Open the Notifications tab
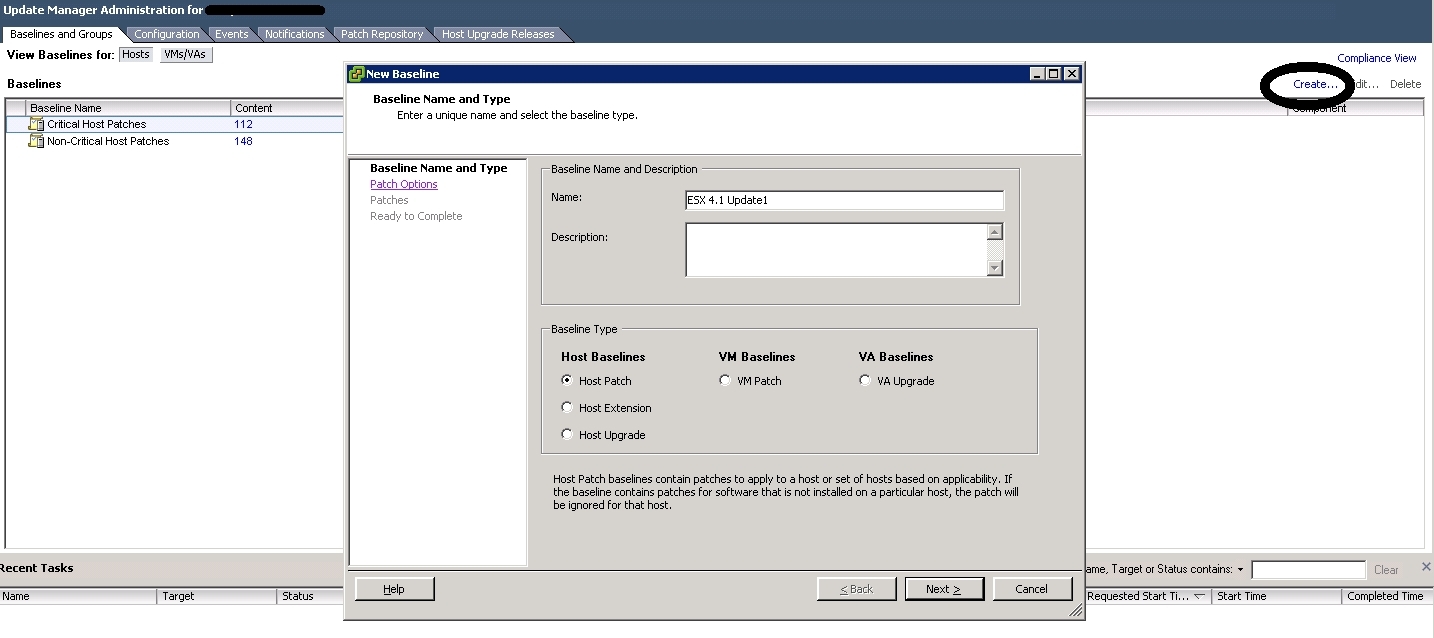Image resolution: width=1434 pixels, height=638 pixels. click(x=294, y=34)
